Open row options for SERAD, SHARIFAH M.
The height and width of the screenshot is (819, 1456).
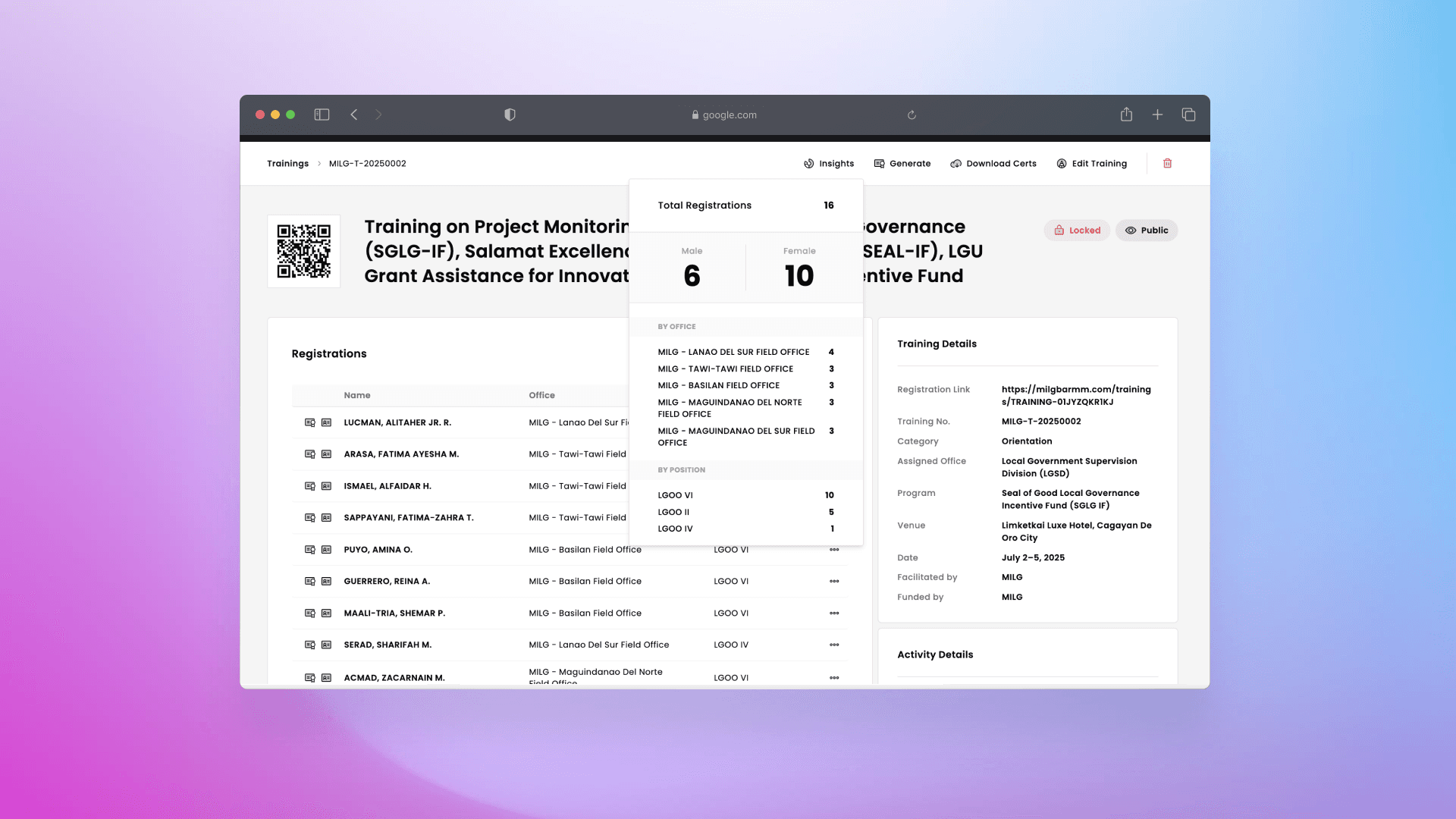(834, 645)
